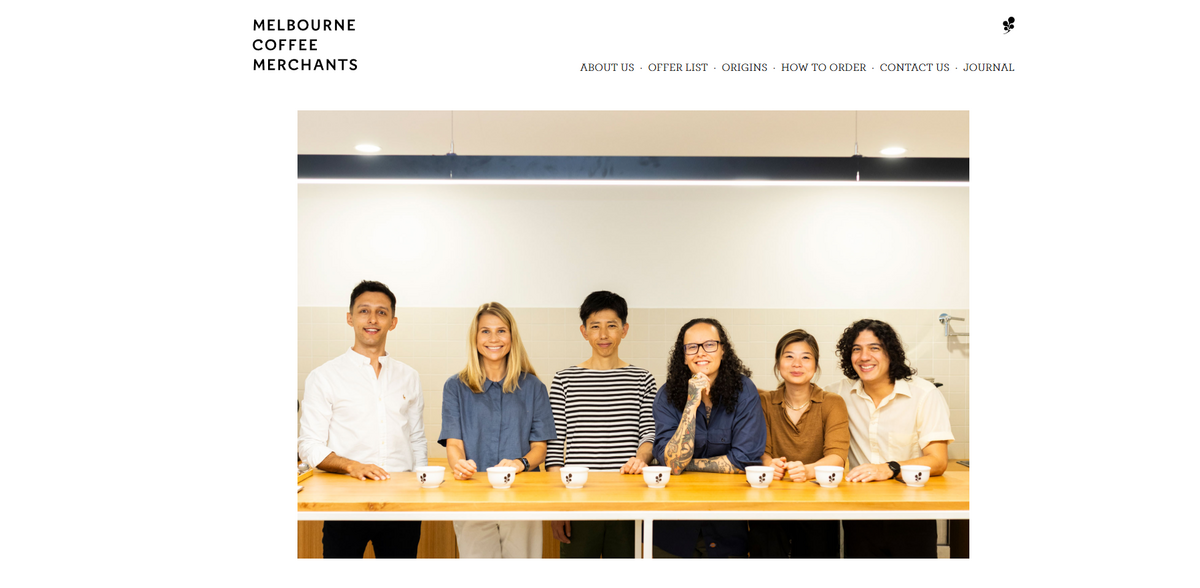1200x588 pixels.
Task: Visit the Journal section
Action: (x=989, y=68)
